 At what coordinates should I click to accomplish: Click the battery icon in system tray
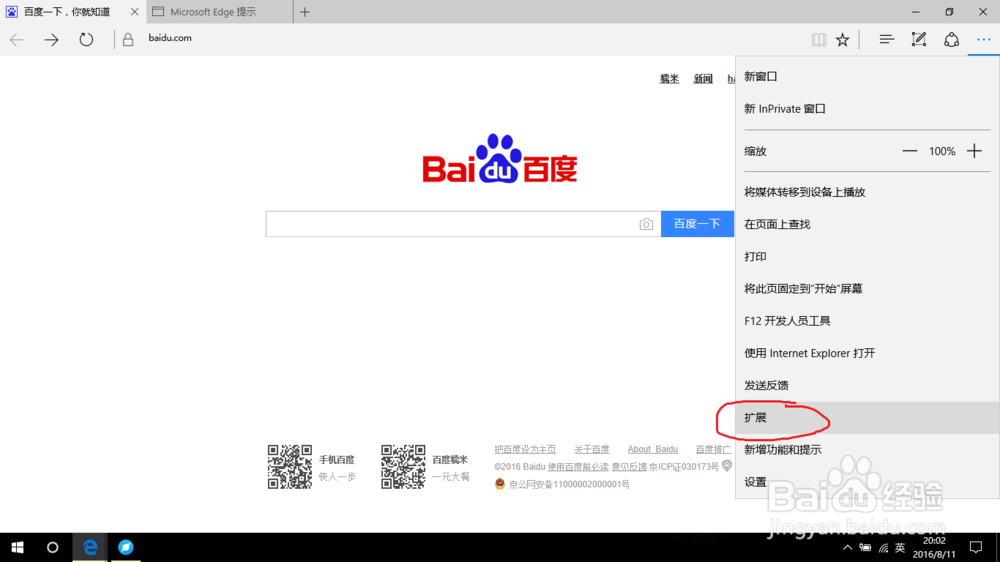865,547
